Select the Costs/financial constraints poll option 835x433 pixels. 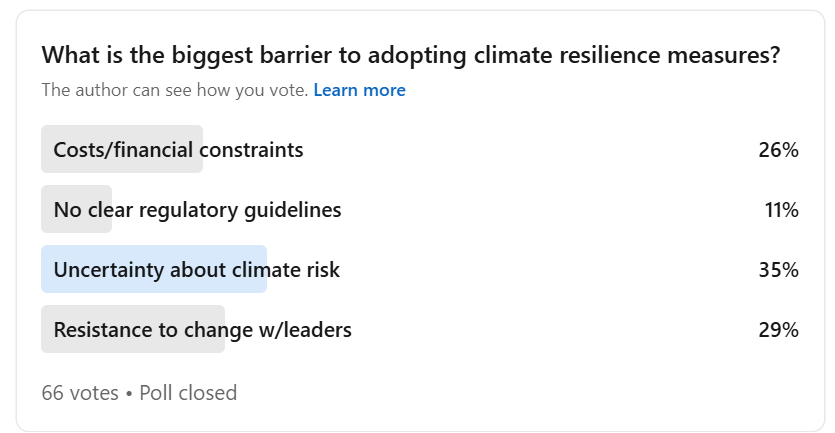178,150
